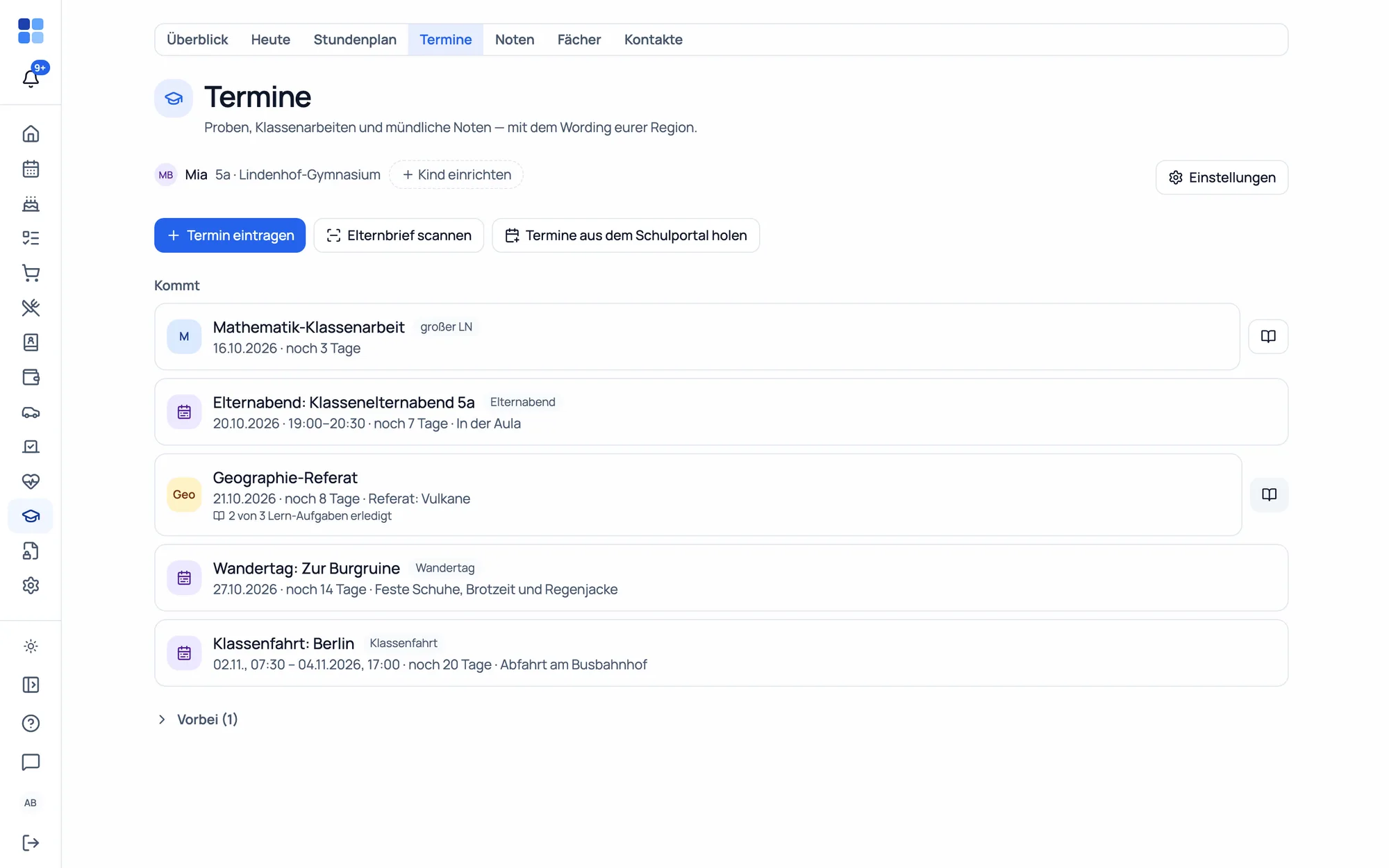
Task: Open the wallet icon in sidebar
Action: click(31, 377)
